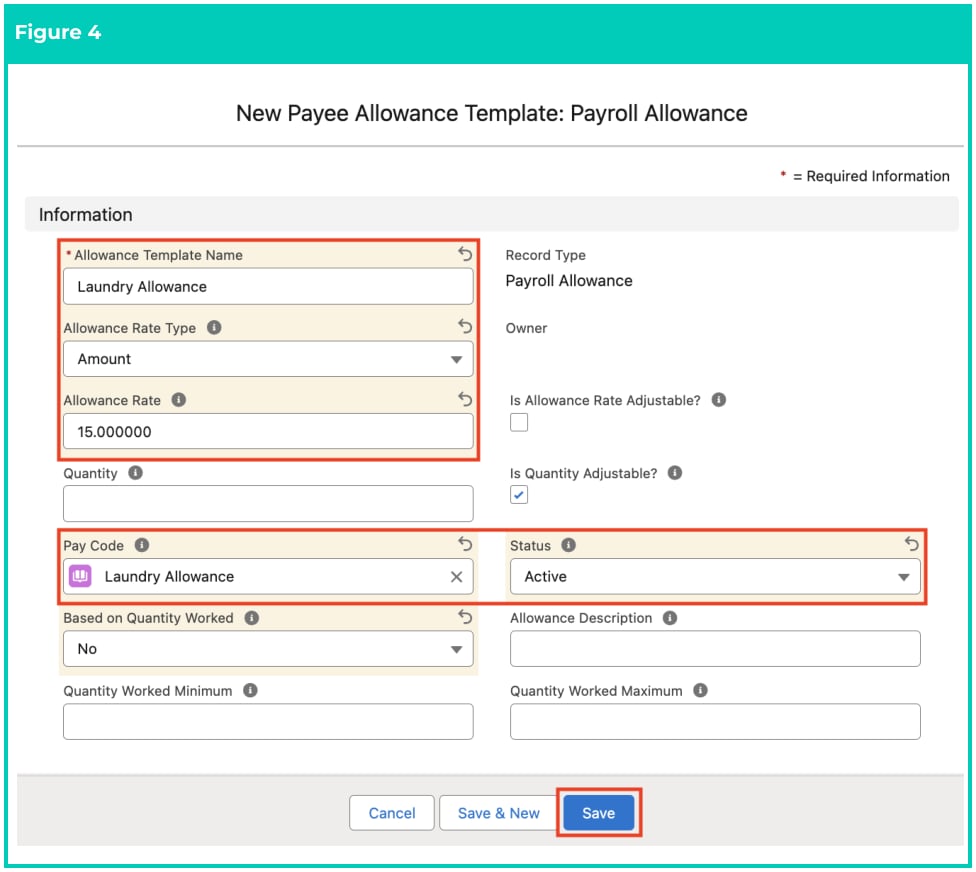Image resolution: width=976 pixels, height=872 pixels.
Task: Undo changes to Allowance Rate Type
Action: coord(465,326)
